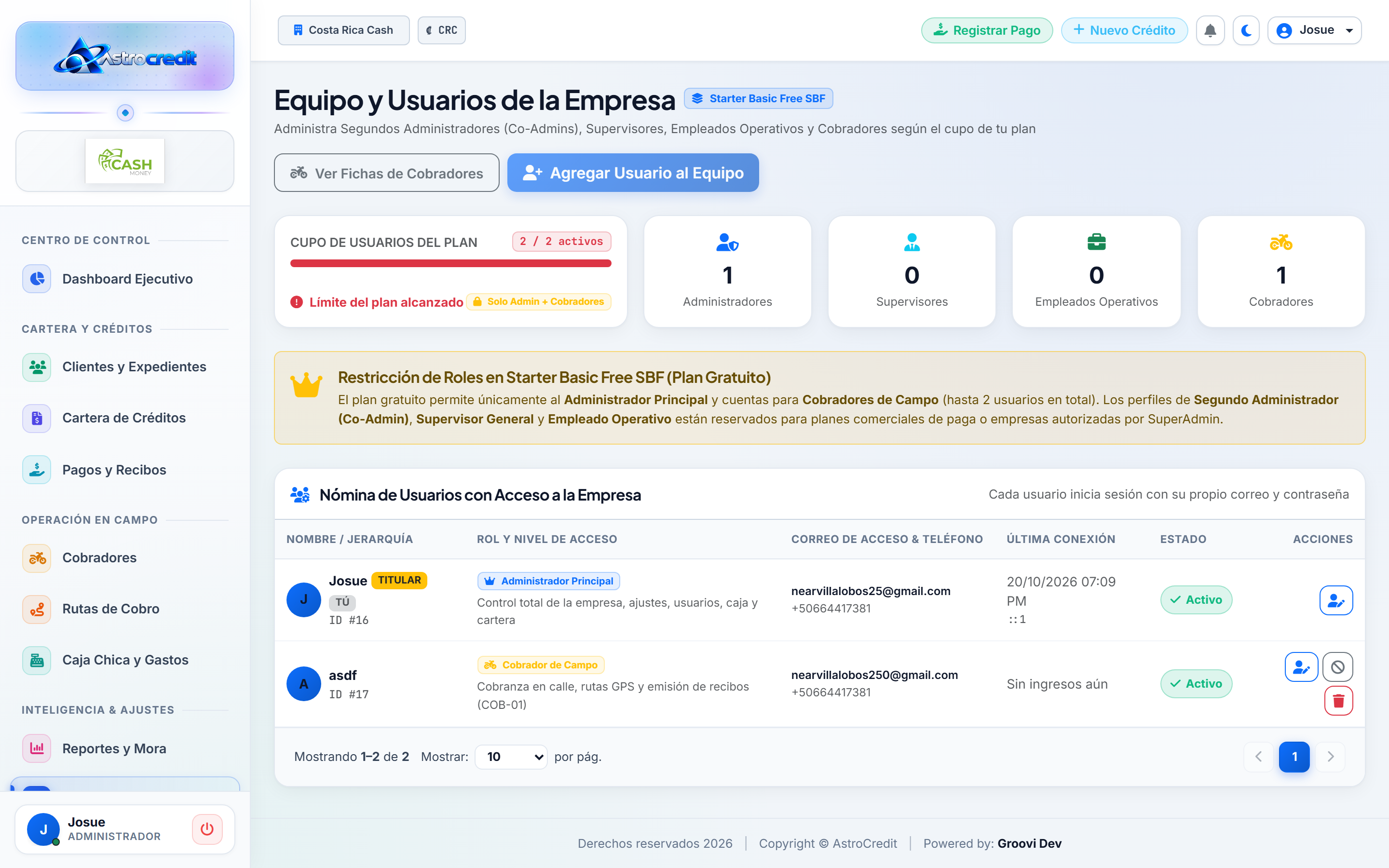This screenshot has height=868, width=1389.
Task: Open Cartera de Créditos section
Action: pos(124,418)
